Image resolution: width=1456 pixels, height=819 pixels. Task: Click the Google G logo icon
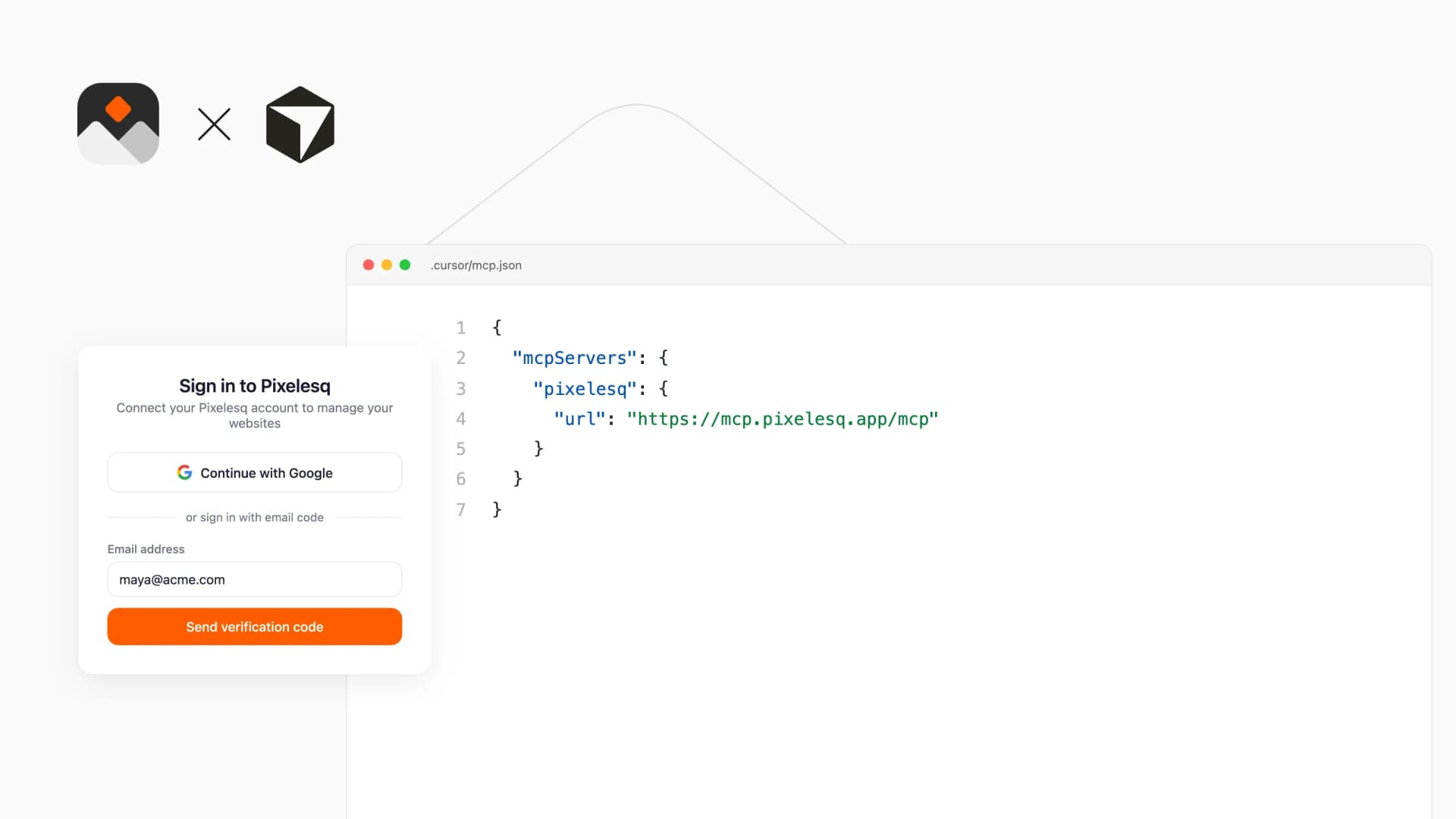click(184, 472)
